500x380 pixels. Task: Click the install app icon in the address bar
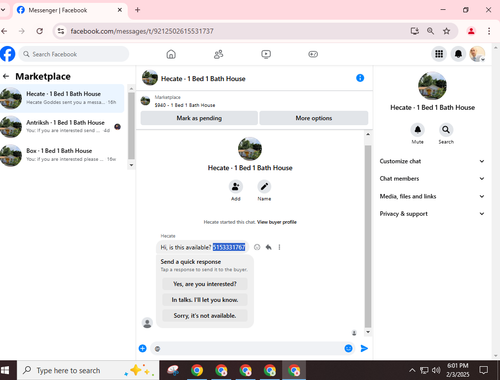(414, 31)
